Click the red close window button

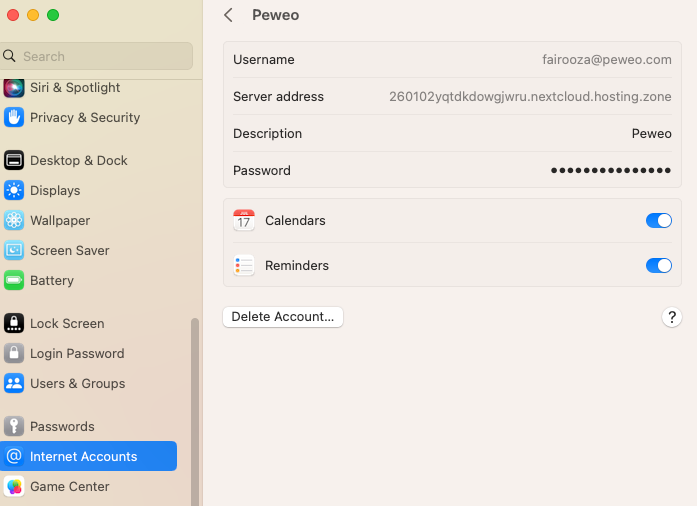point(13,15)
